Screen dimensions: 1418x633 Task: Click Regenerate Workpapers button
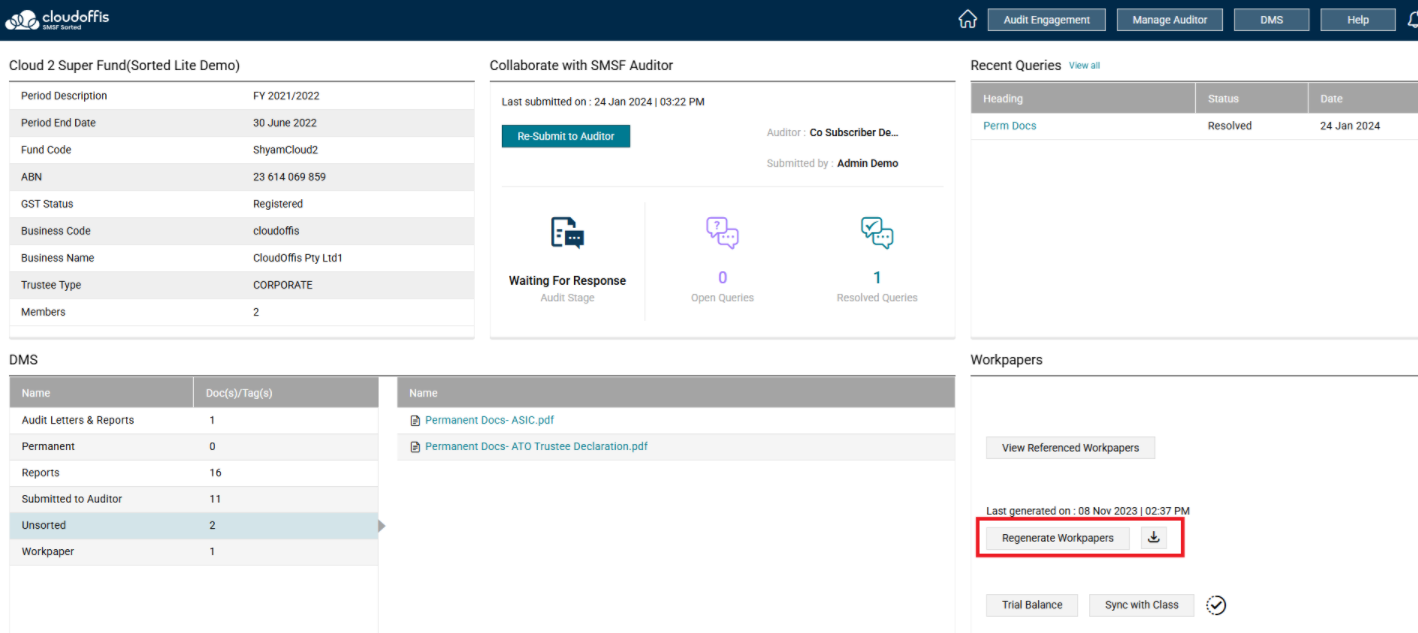(x=1057, y=538)
